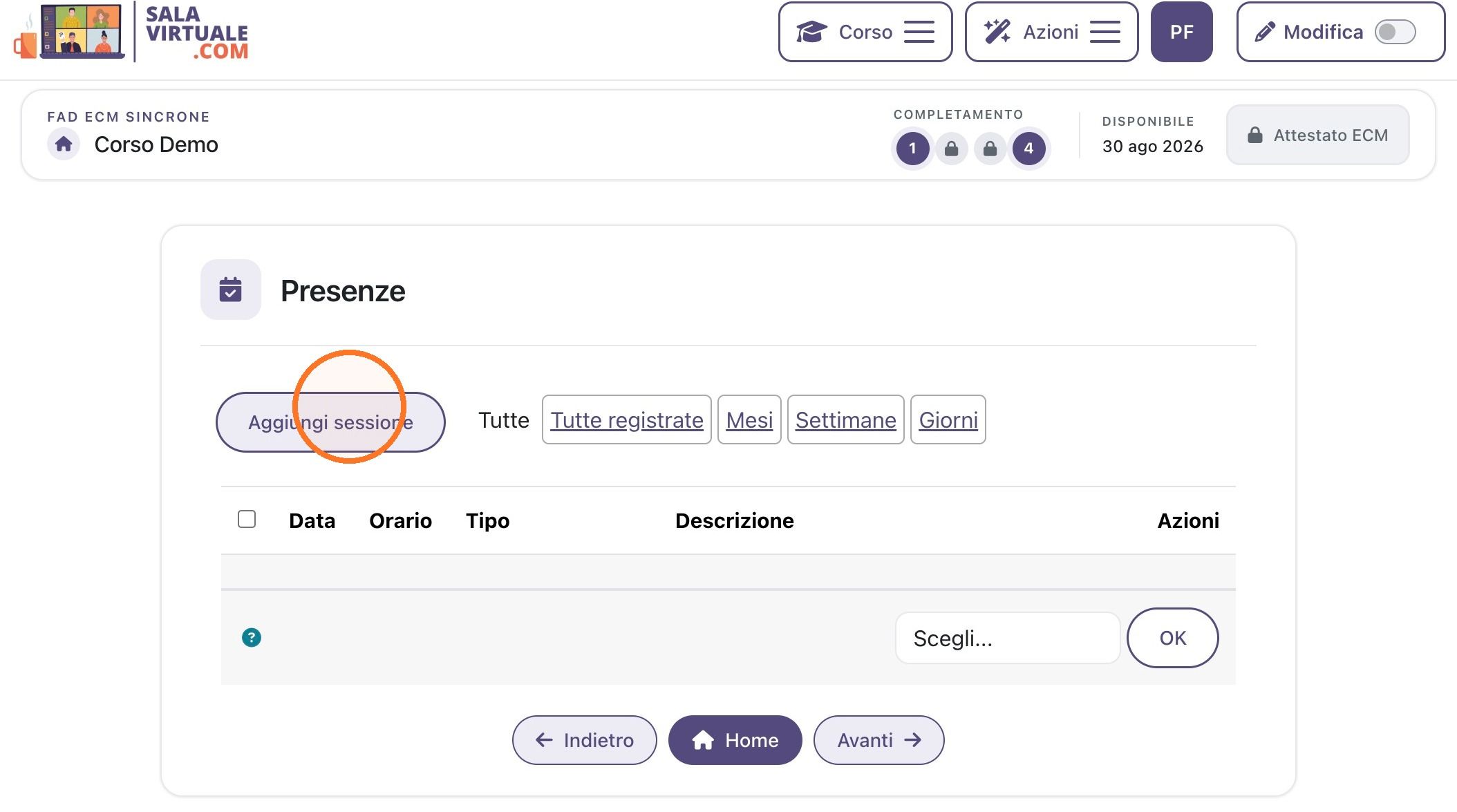The height and width of the screenshot is (812, 1457).
Task: Open the Scegli... dropdown
Action: pos(1008,638)
